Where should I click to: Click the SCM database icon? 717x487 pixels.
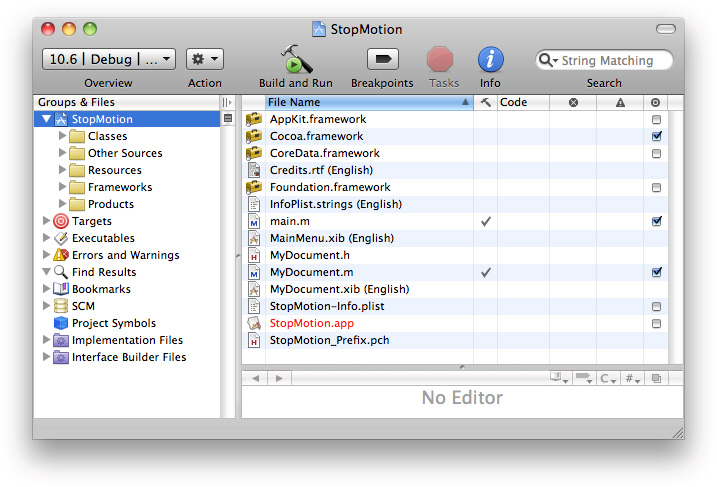[x=61, y=306]
